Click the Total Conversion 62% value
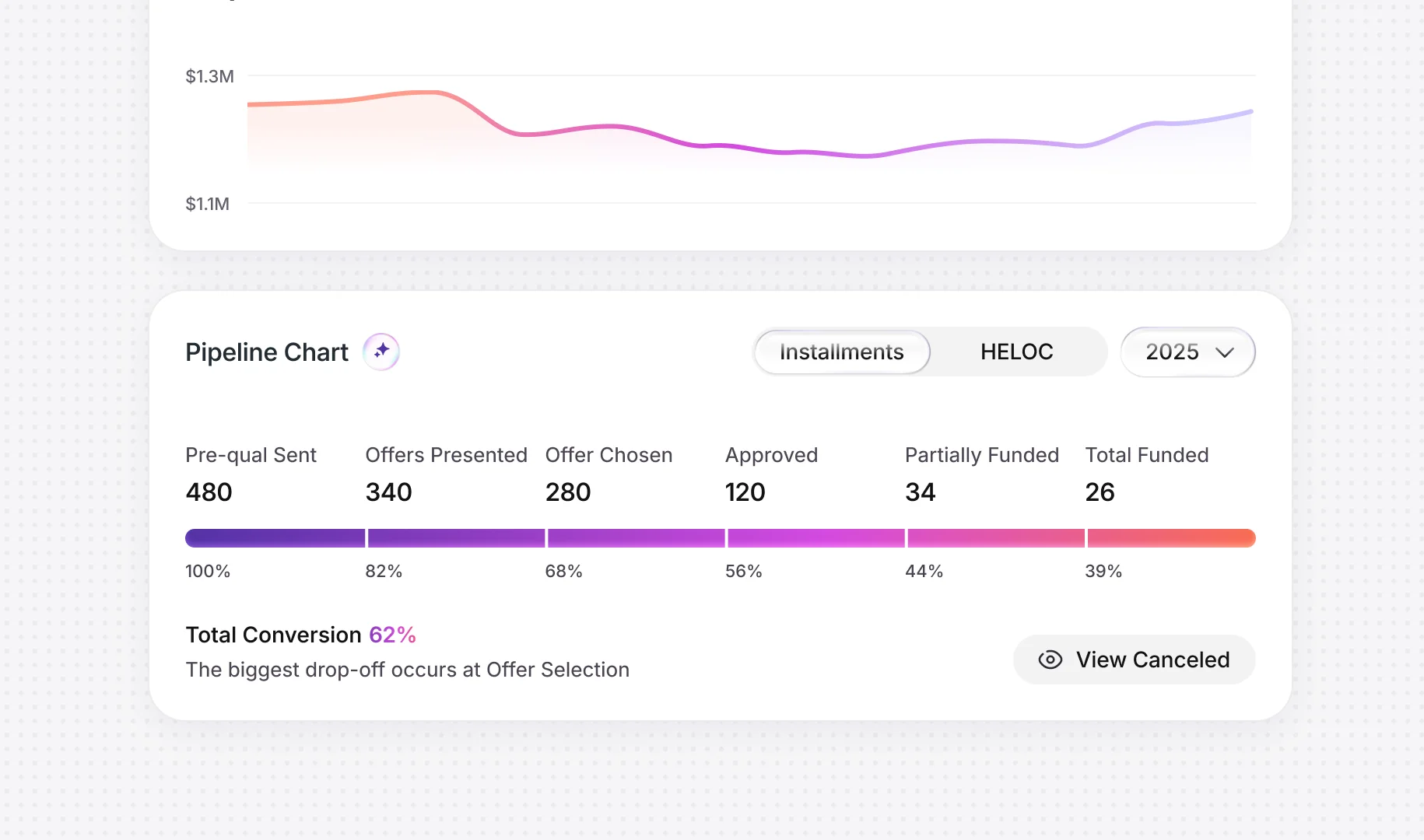1424x840 pixels. [392, 635]
